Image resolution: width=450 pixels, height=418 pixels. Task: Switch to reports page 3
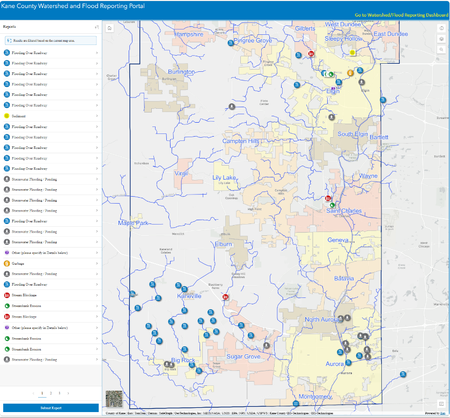tap(59, 393)
